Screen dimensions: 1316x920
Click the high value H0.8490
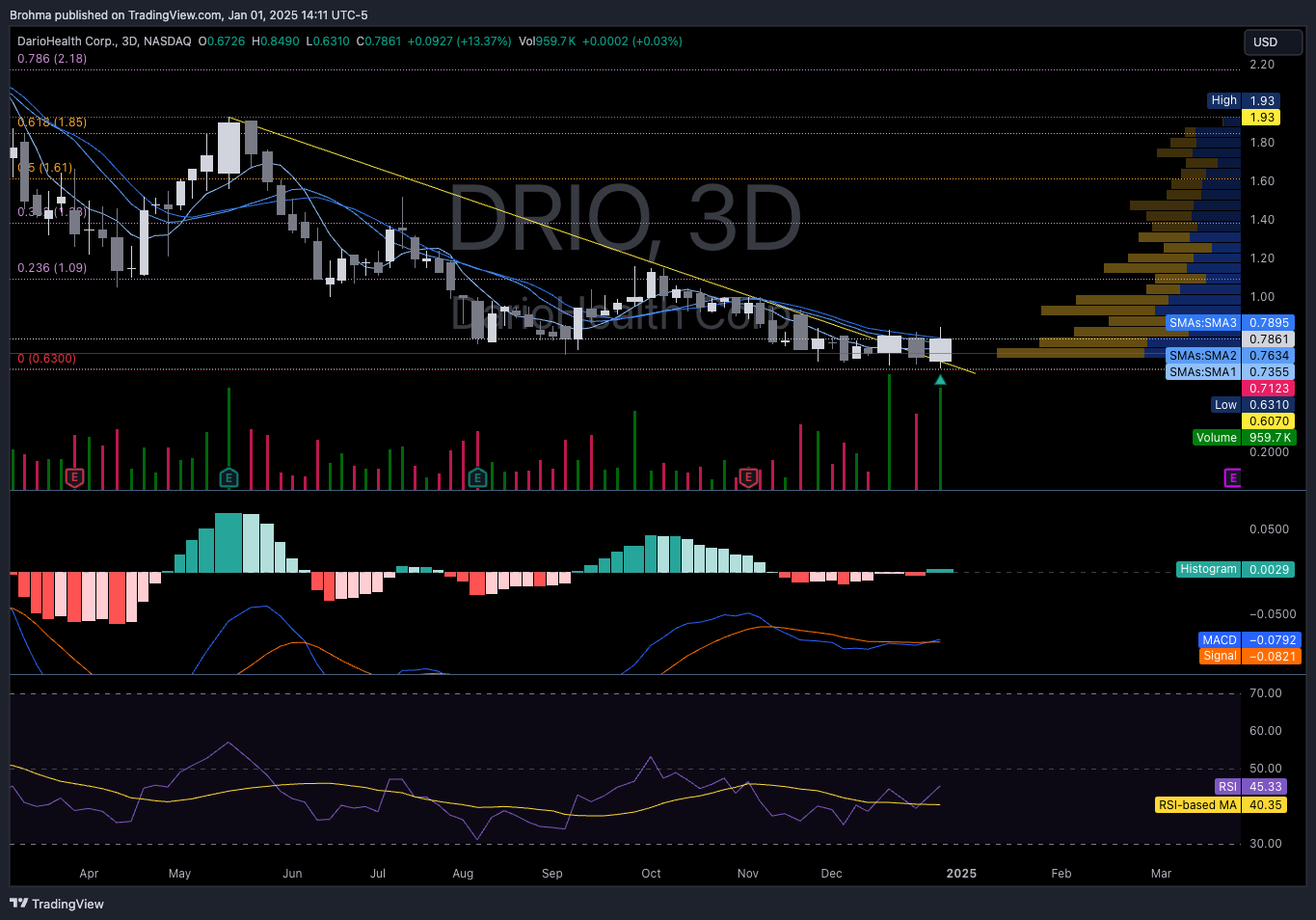coord(275,41)
